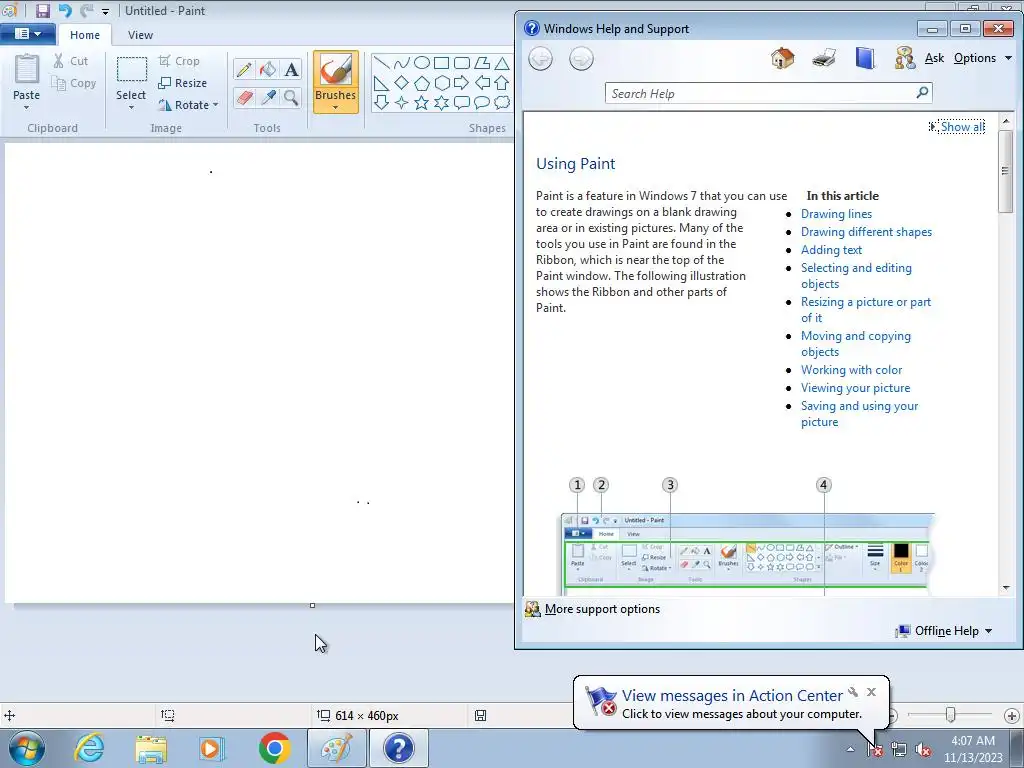The image size is (1024, 768).
Task: Click More support options link
Action: click(601, 609)
